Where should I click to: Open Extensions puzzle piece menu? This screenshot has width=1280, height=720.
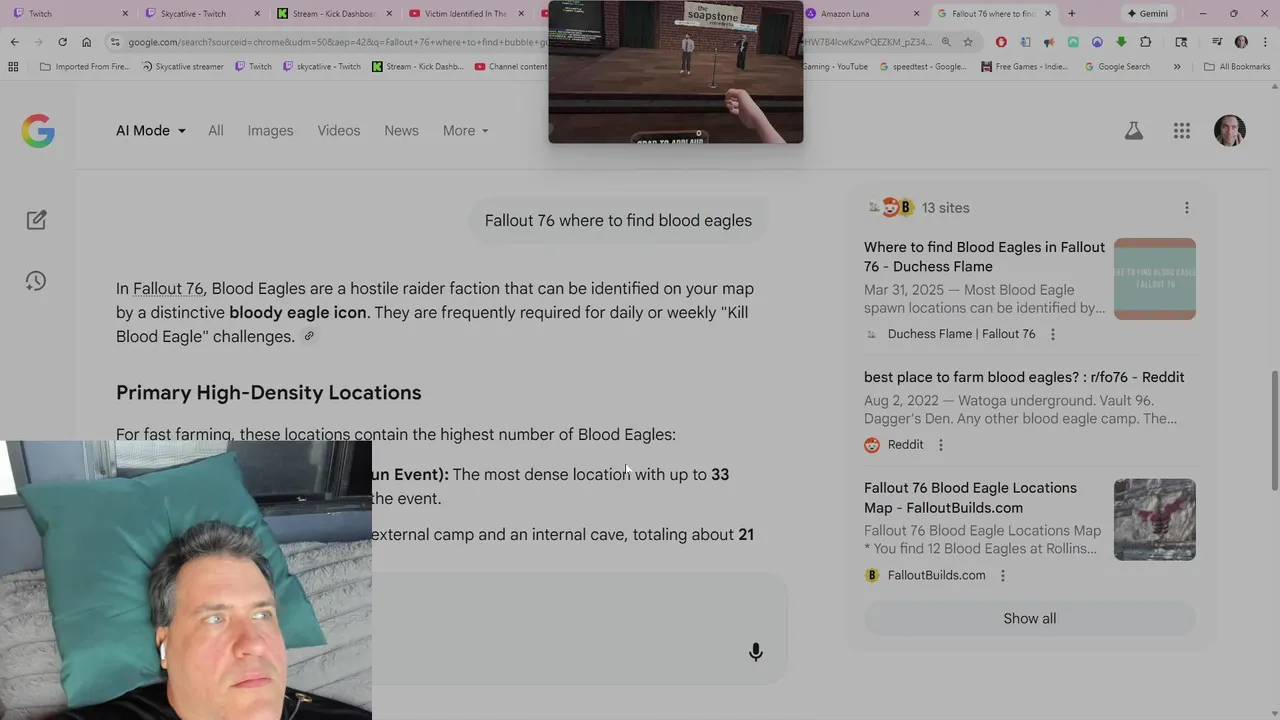pyautogui.click(x=1146, y=42)
